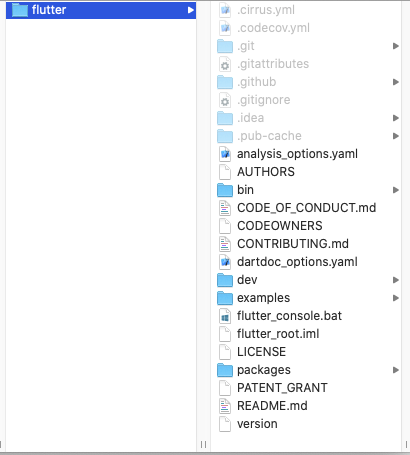Screen dimensions: 410x455
Task: Expand the bin folder arrow
Action: click(396, 190)
